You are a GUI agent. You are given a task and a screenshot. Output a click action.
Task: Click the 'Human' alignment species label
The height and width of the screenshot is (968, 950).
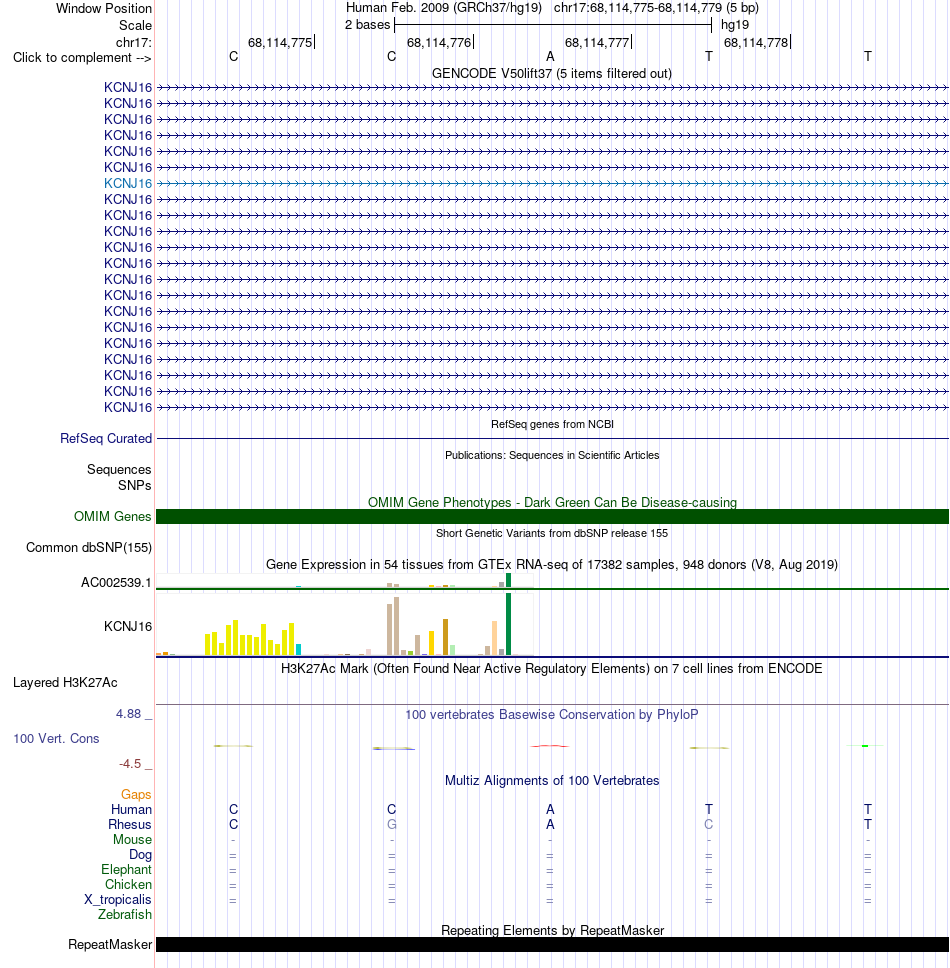(x=131, y=809)
